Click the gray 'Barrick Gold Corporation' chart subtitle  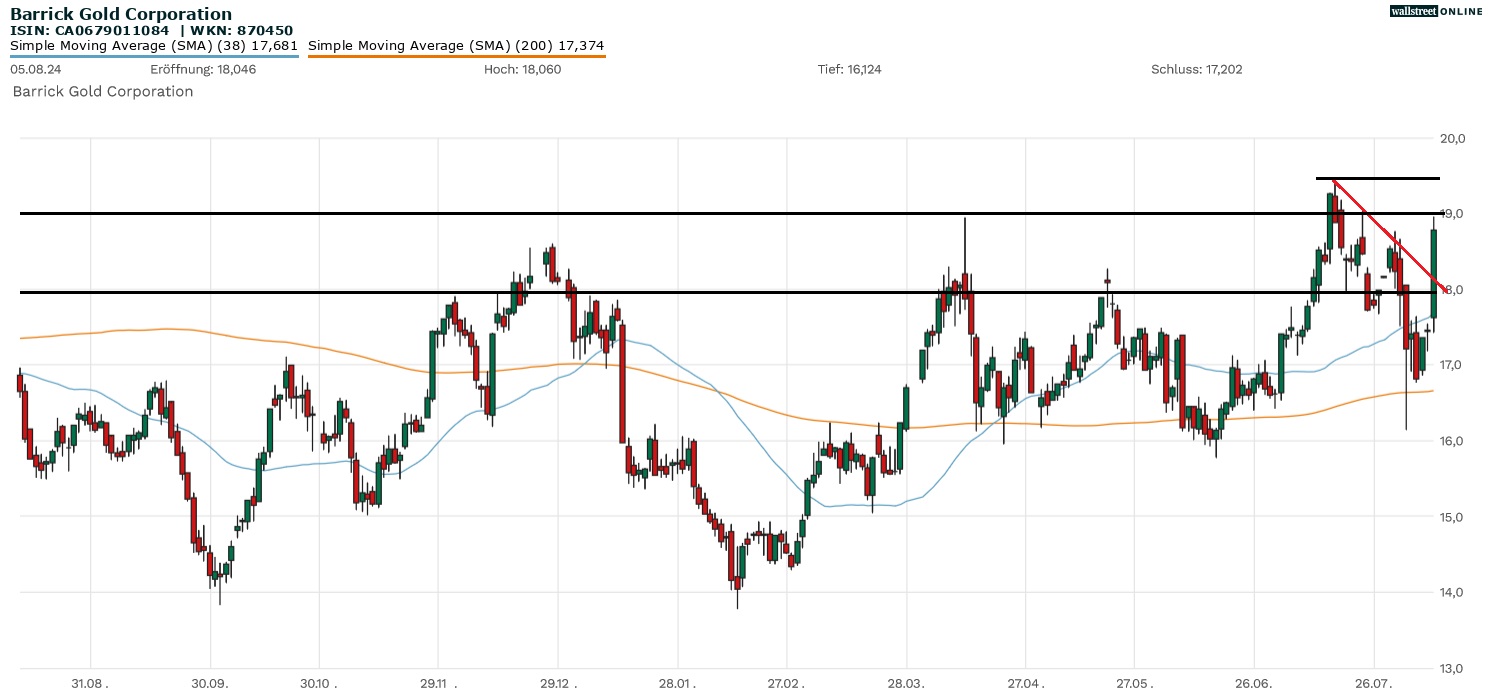[103, 91]
